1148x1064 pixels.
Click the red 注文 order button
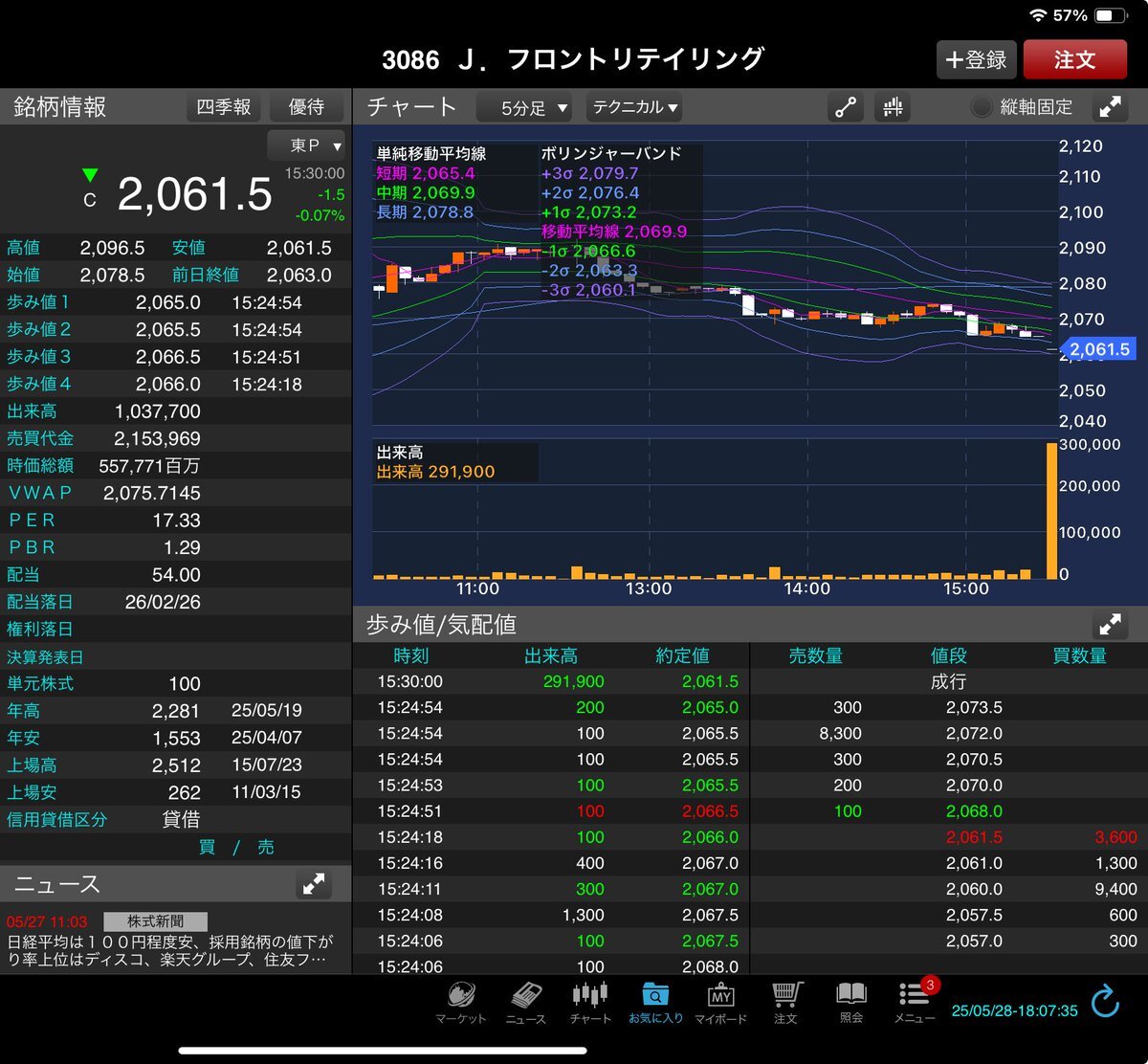tap(1074, 59)
